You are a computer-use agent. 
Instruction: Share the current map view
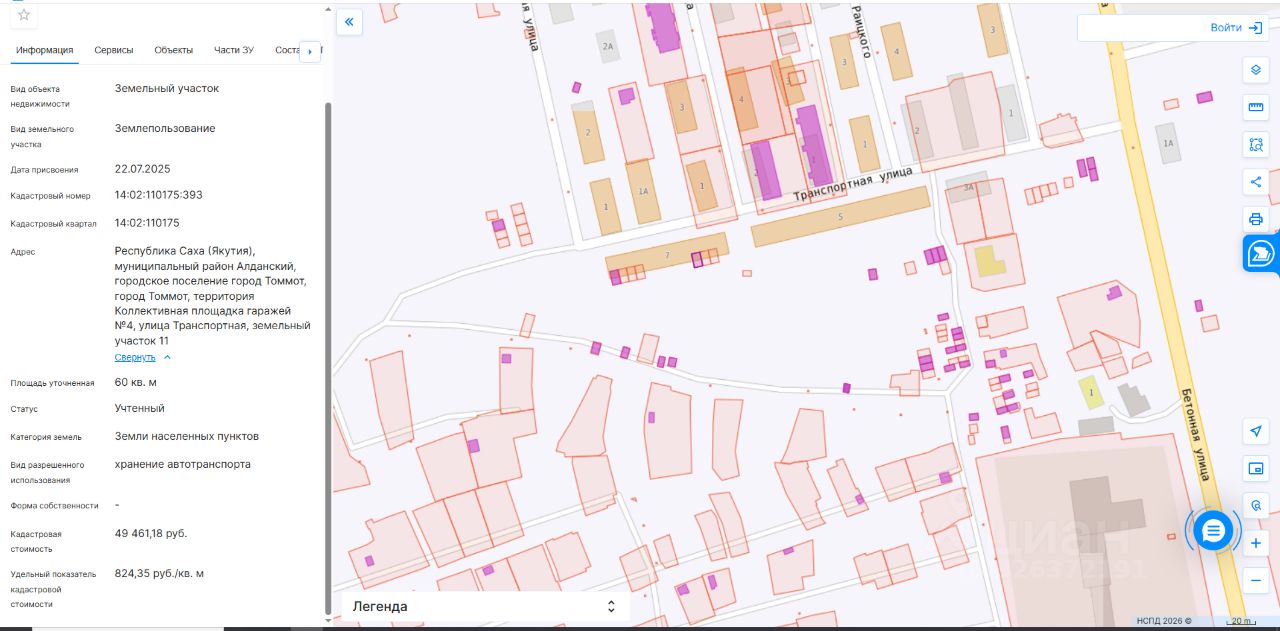point(1256,181)
